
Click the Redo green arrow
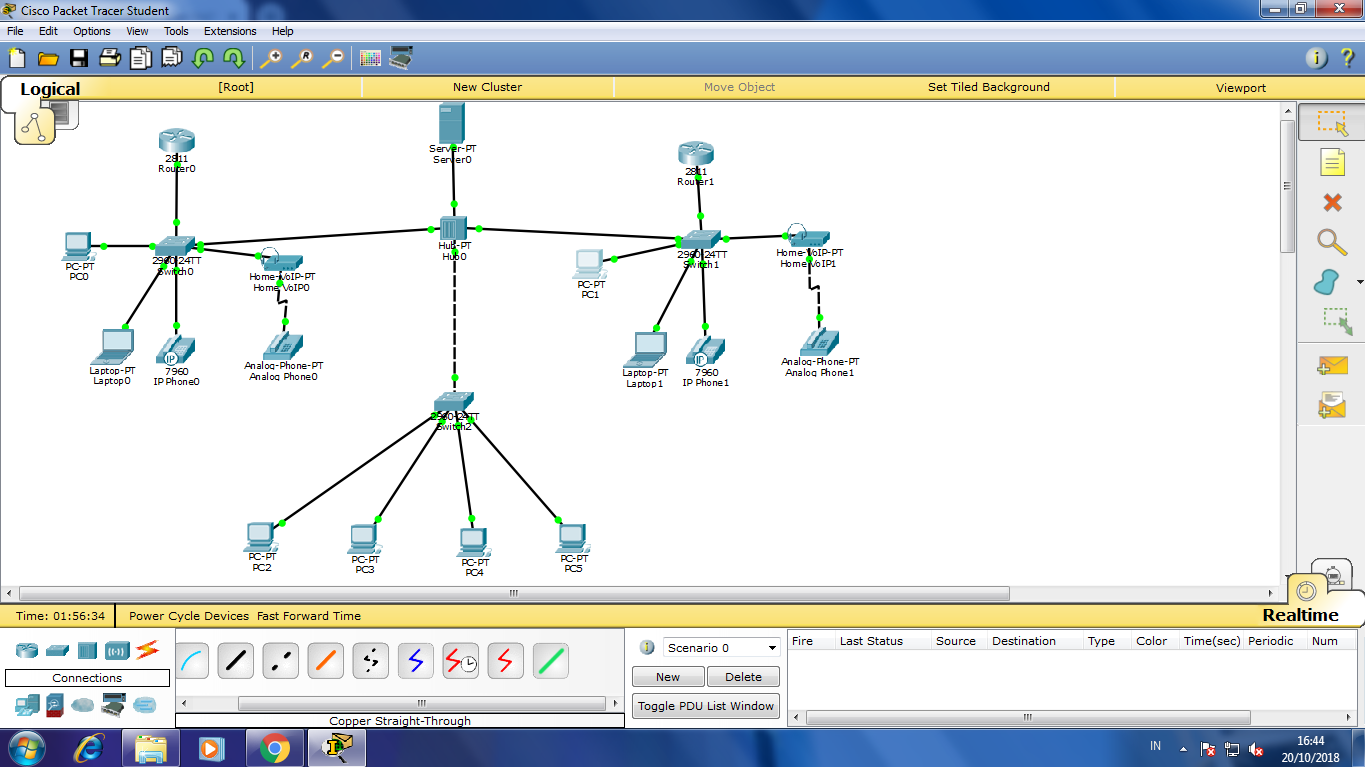coord(234,58)
